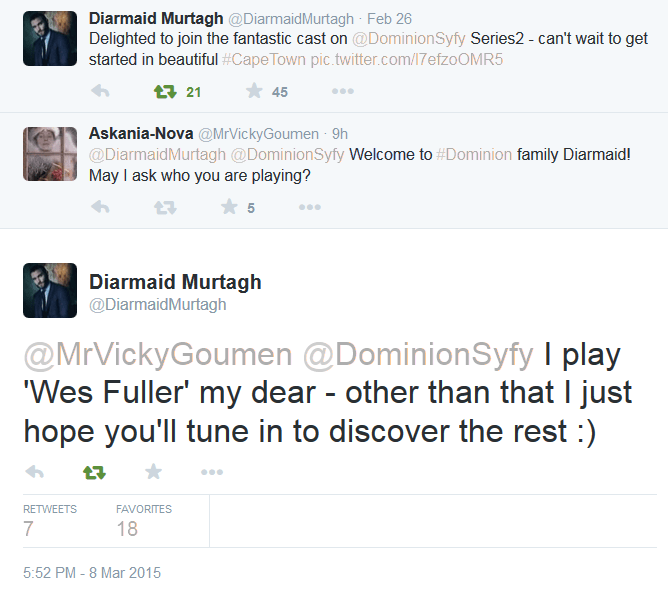Favorite Askania-Nova's tweet

[230, 208]
